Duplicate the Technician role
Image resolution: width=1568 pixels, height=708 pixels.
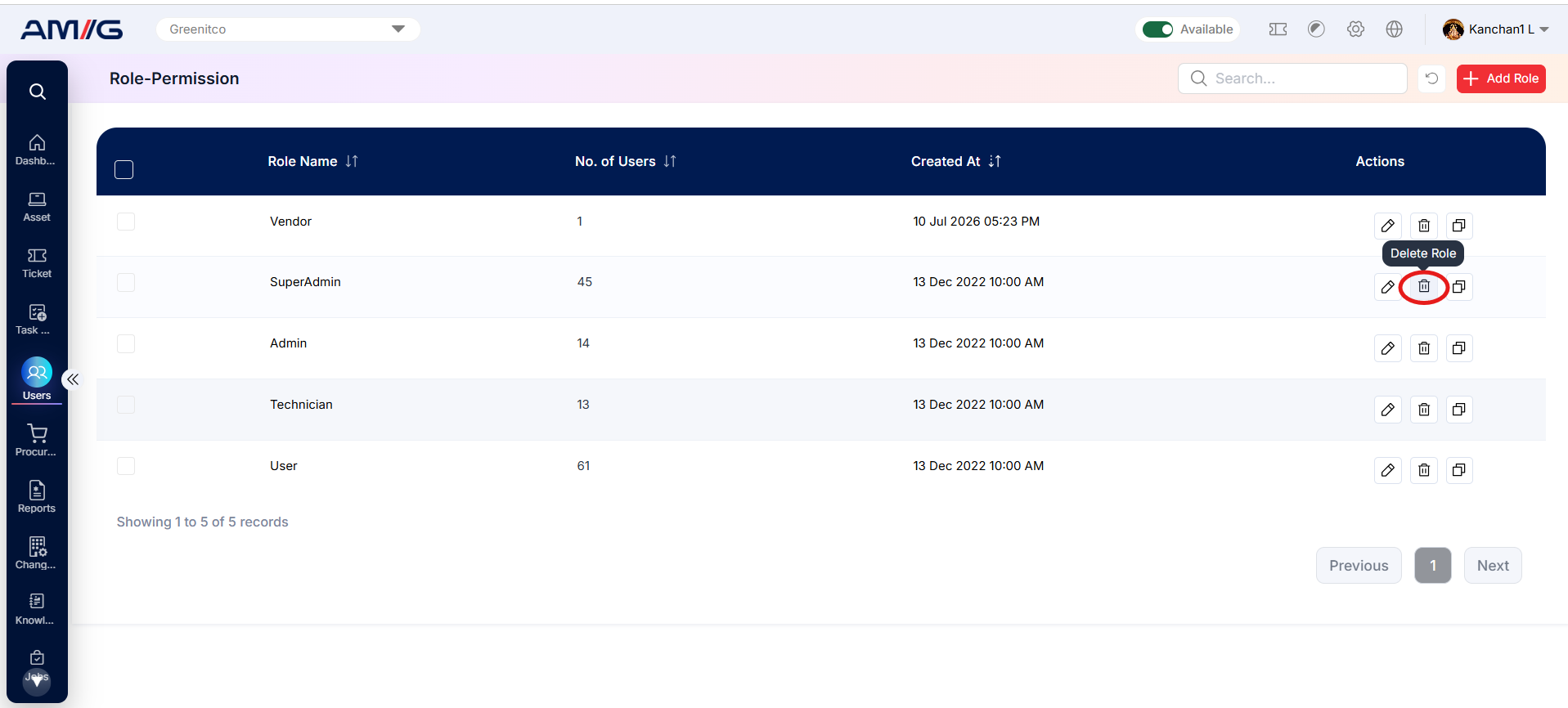pyautogui.click(x=1459, y=410)
